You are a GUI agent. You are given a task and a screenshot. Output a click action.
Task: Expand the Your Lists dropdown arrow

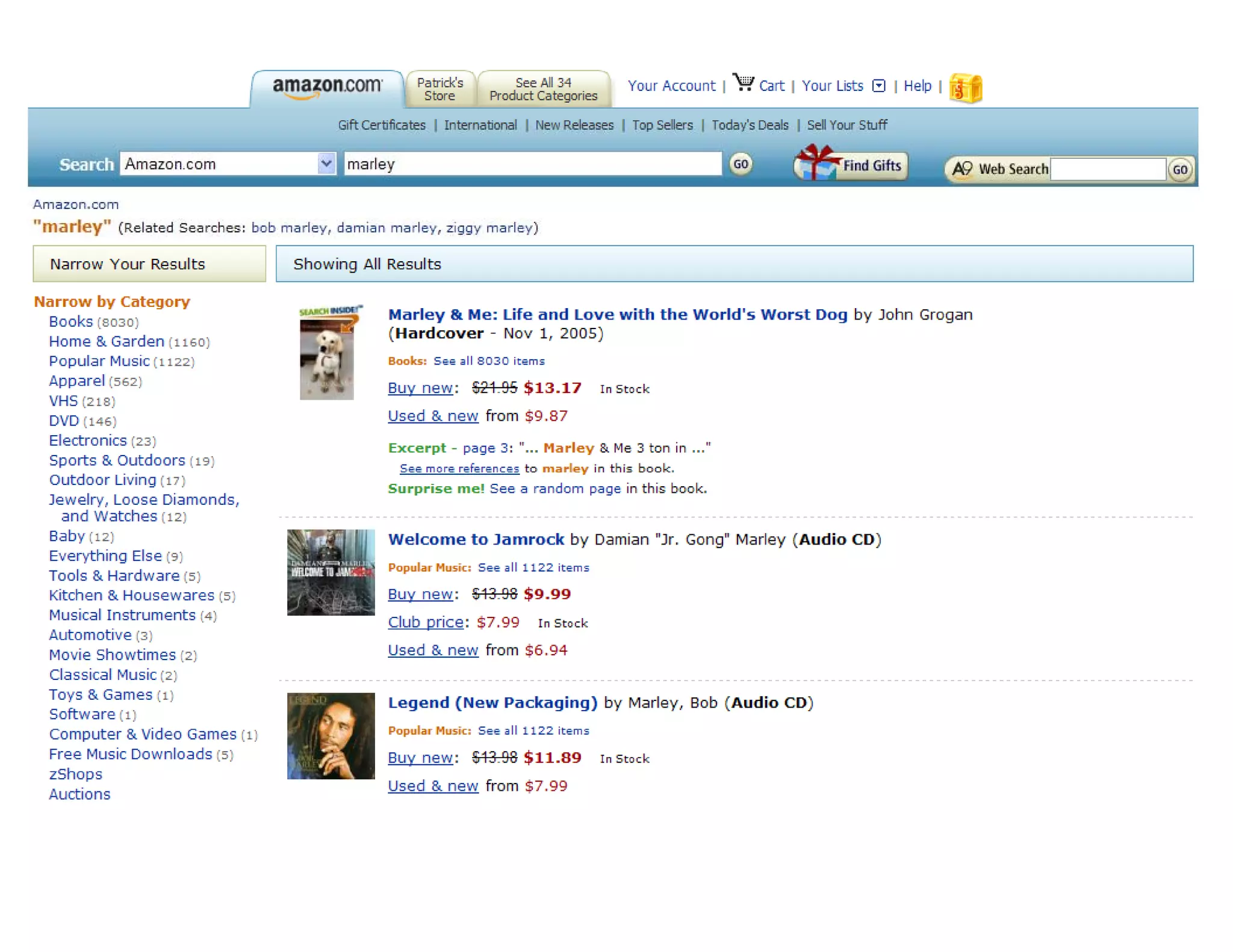(x=879, y=86)
